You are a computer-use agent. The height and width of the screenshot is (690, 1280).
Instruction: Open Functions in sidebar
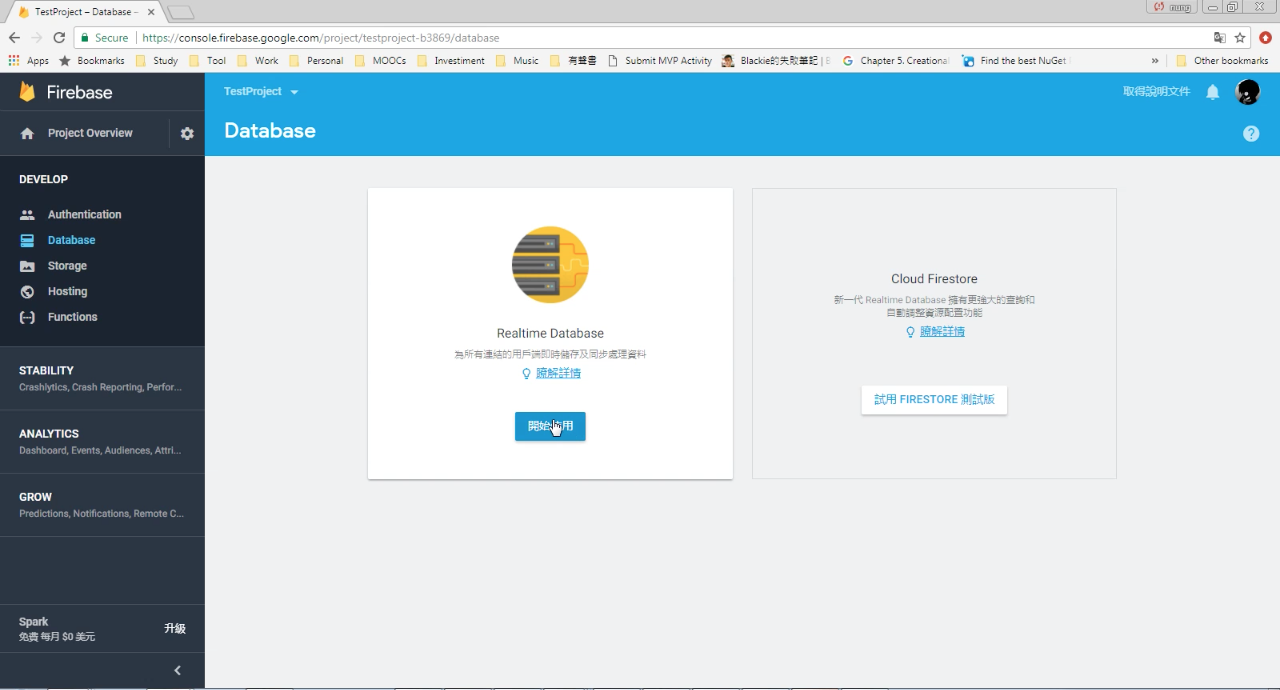72,317
